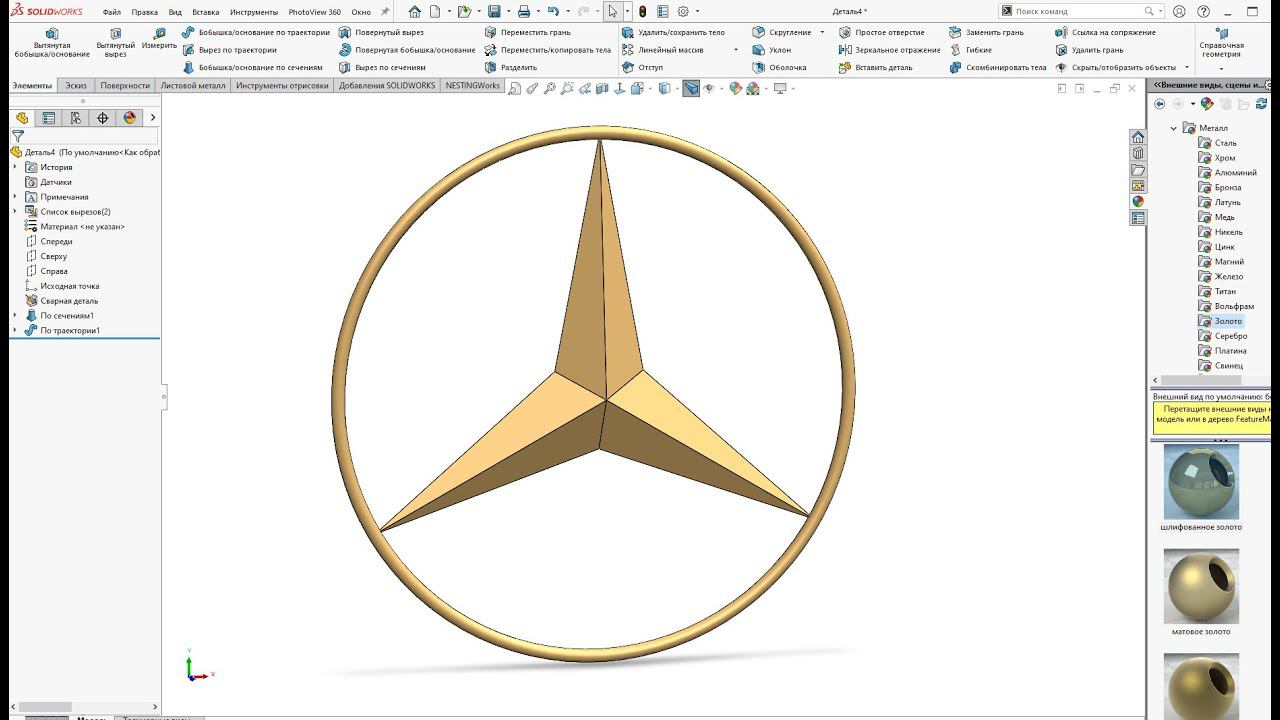Toggle the rebuild traffic light icon

[x=642, y=12]
